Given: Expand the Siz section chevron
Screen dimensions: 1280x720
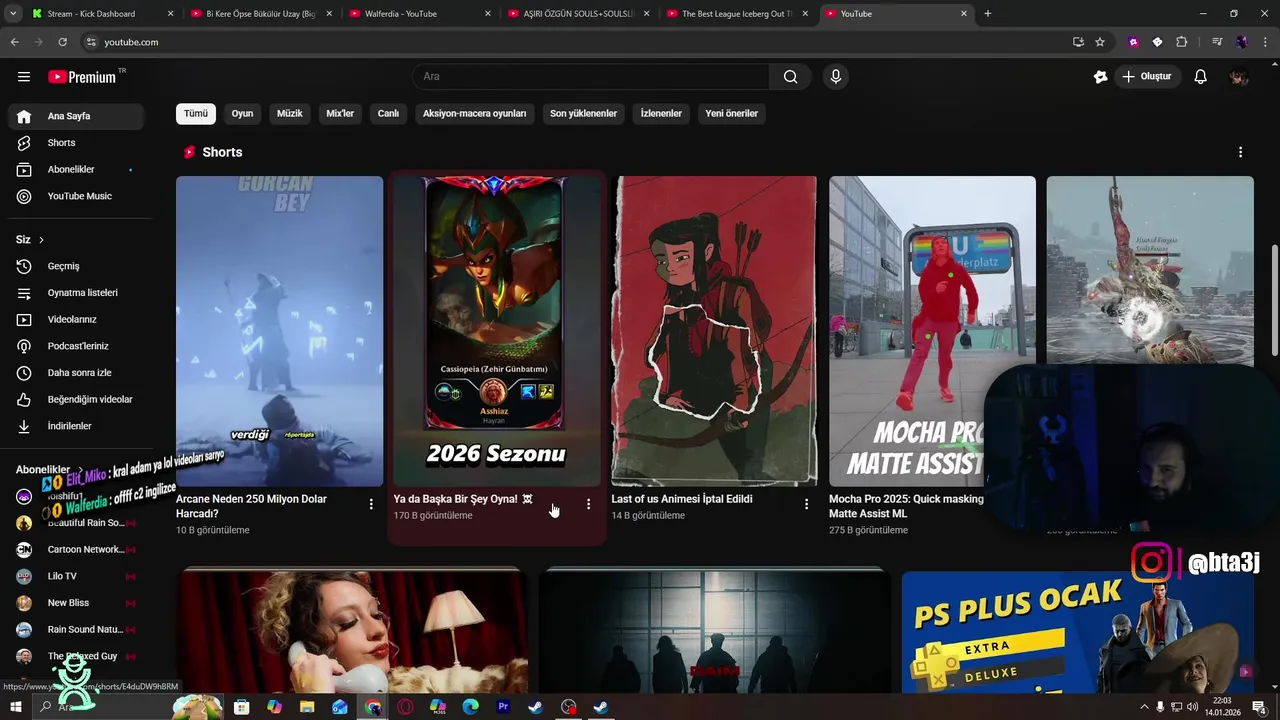Looking at the screenshot, I should [41, 240].
